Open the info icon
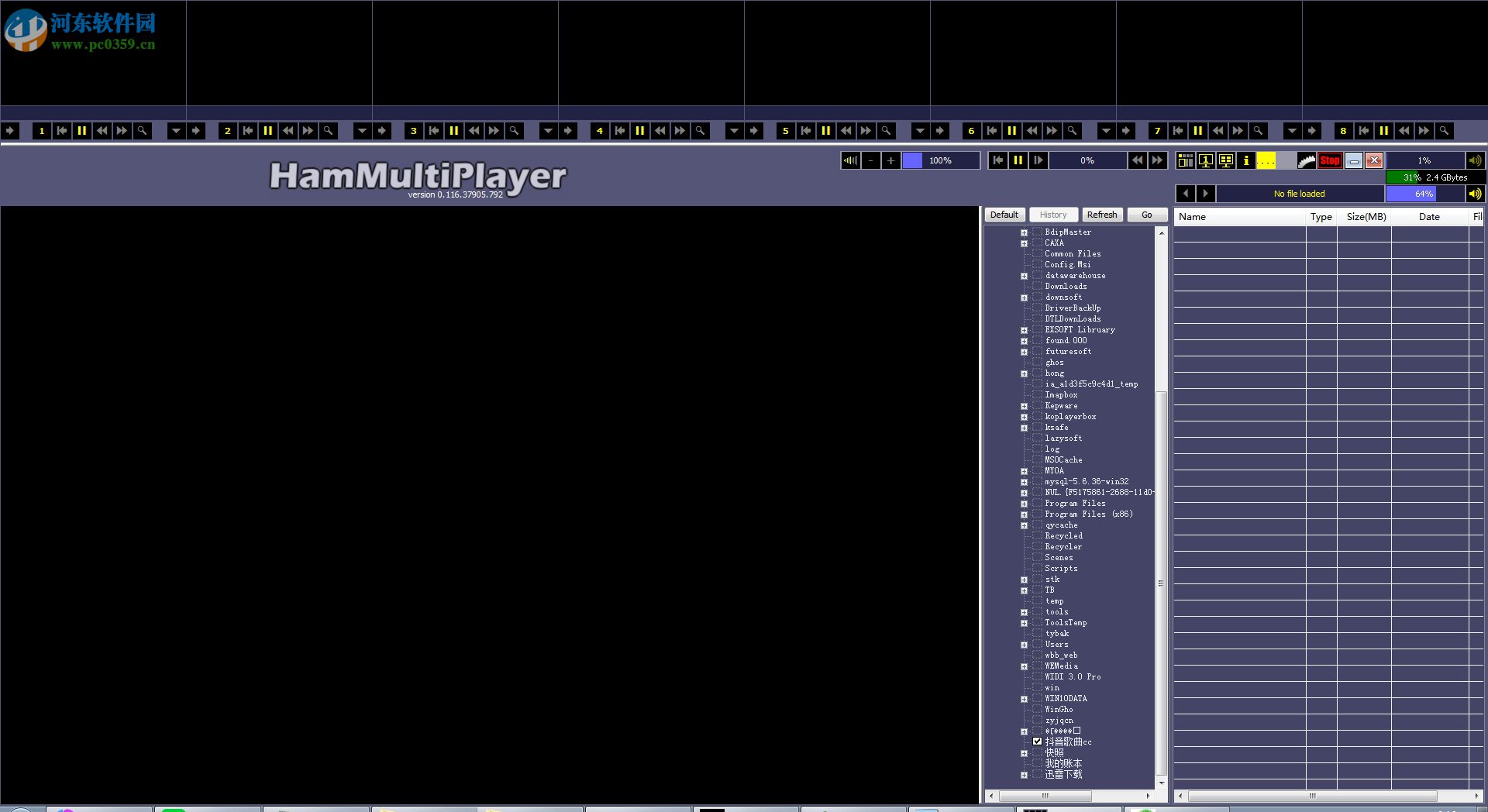The image size is (1488, 812). tap(1246, 160)
